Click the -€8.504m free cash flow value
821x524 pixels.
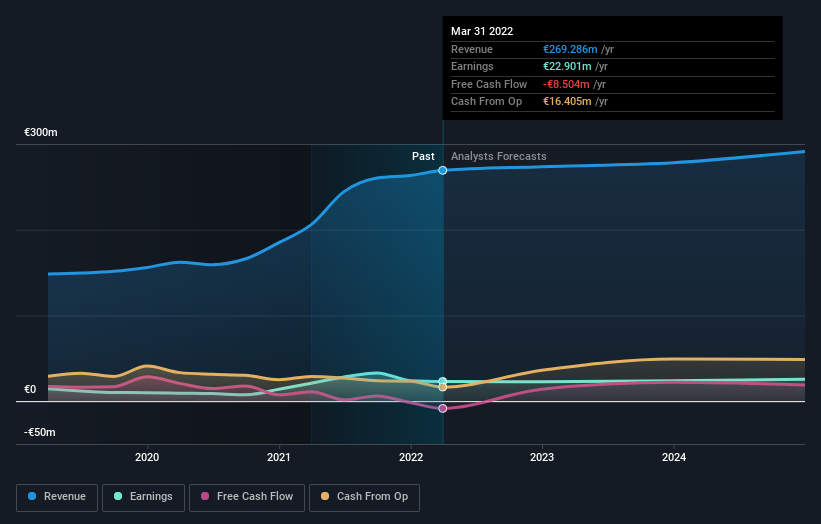(566, 84)
